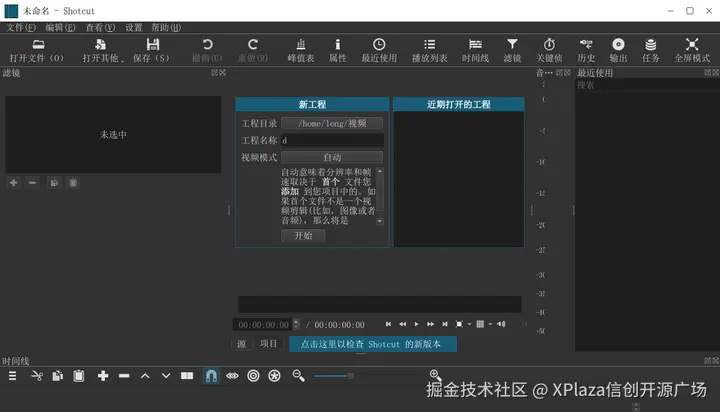Toggle scrub while dragging eye icon
This screenshot has width=720, height=412.
[232, 376]
